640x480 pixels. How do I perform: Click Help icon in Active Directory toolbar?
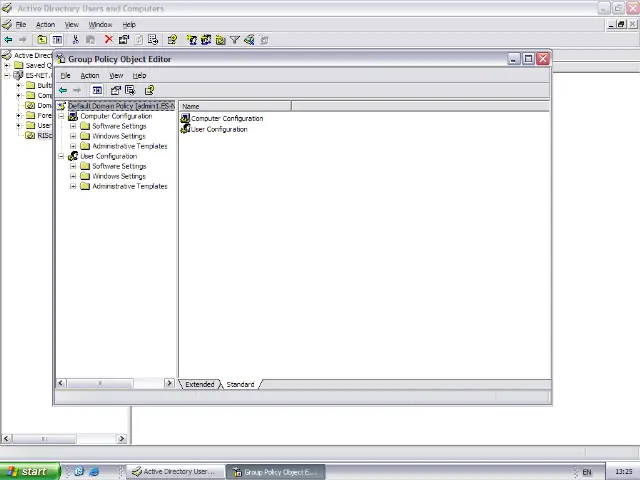pyautogui.click(x=172, y=40)
